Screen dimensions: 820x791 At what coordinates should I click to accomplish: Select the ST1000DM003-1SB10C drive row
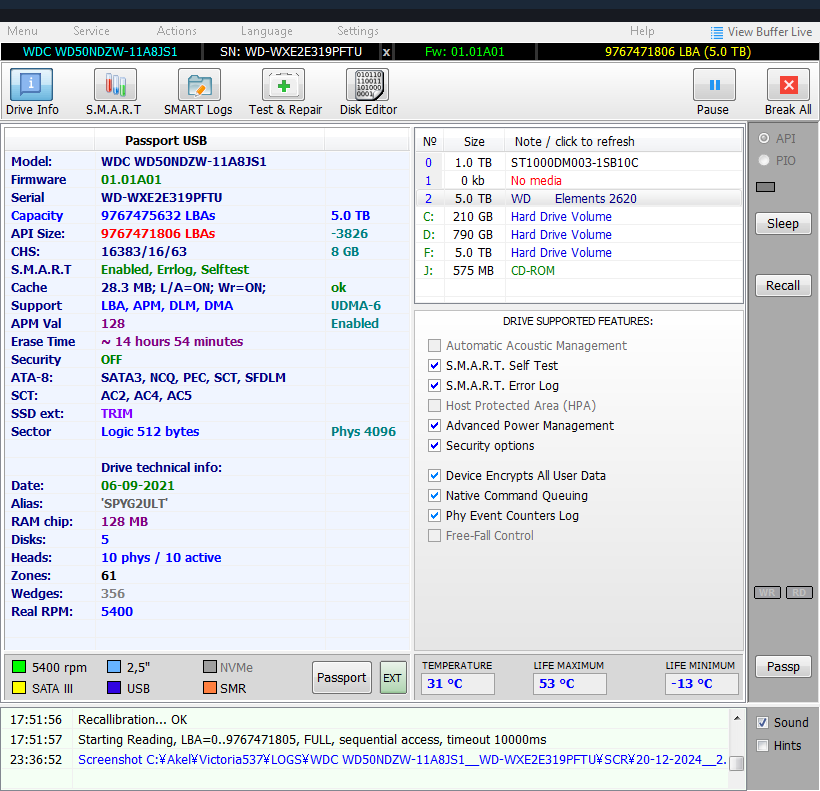574,162
